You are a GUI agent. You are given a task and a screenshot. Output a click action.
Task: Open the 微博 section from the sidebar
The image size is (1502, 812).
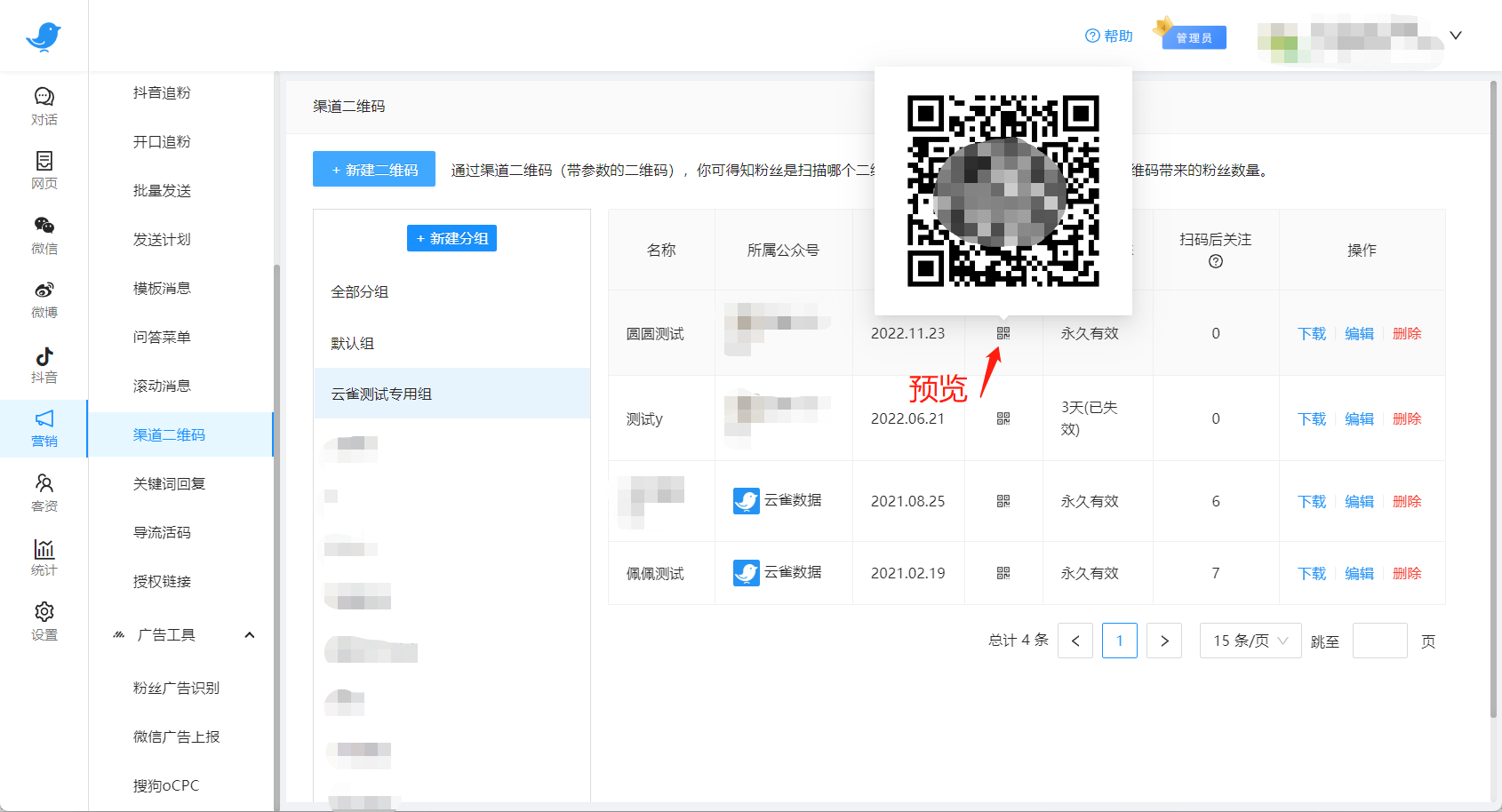pyautogui.click(x=44, y=300)
